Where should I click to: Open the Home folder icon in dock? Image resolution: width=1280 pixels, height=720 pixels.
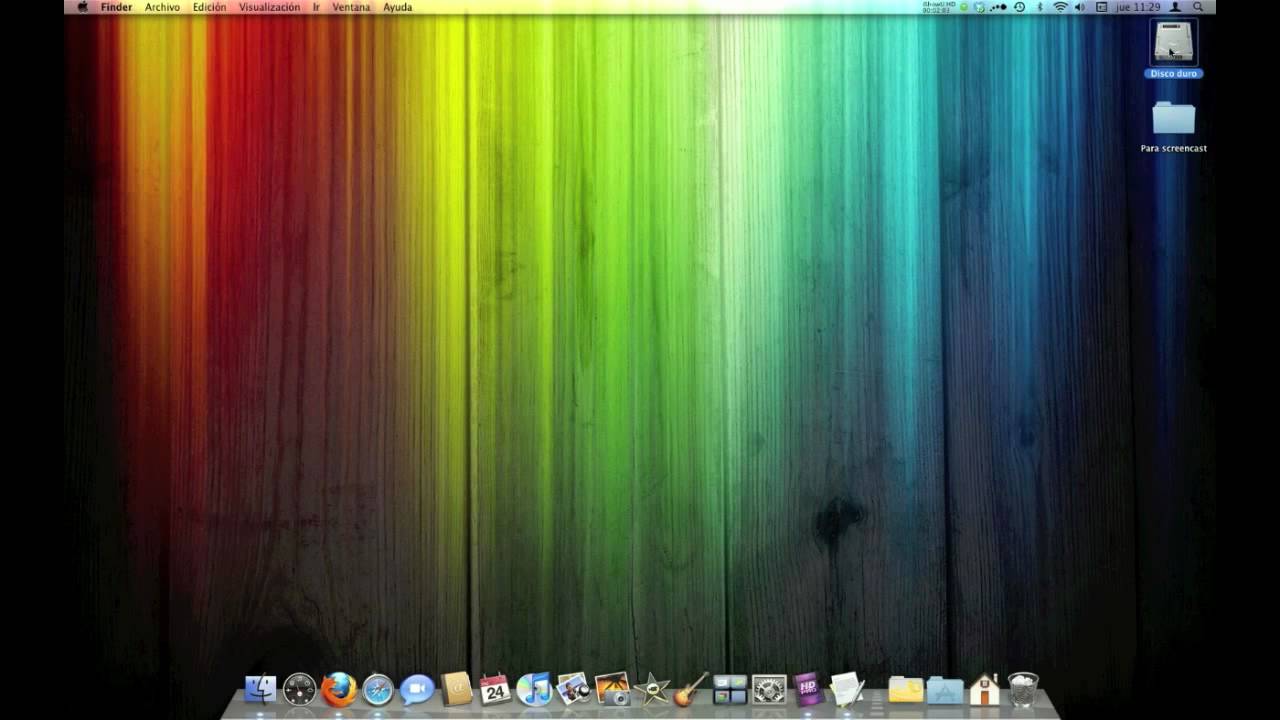tap(984, 689)
